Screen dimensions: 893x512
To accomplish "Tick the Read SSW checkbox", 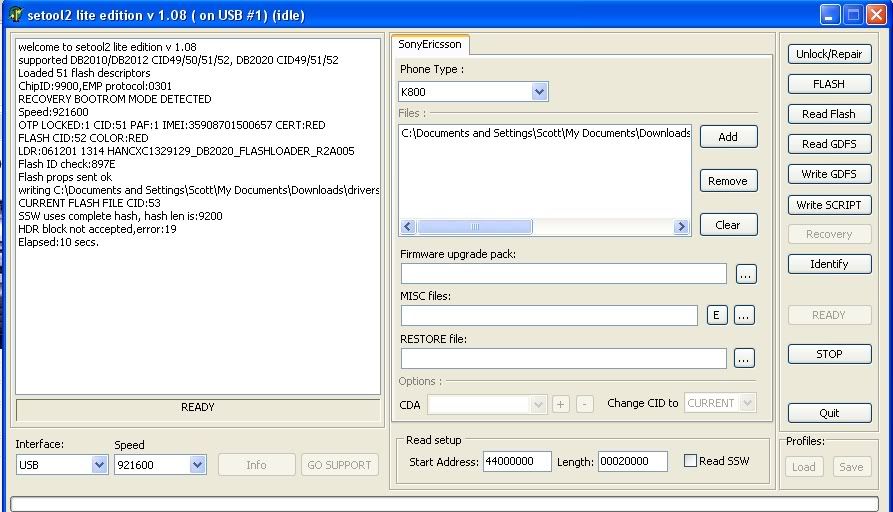I will (x=690, y=460).
